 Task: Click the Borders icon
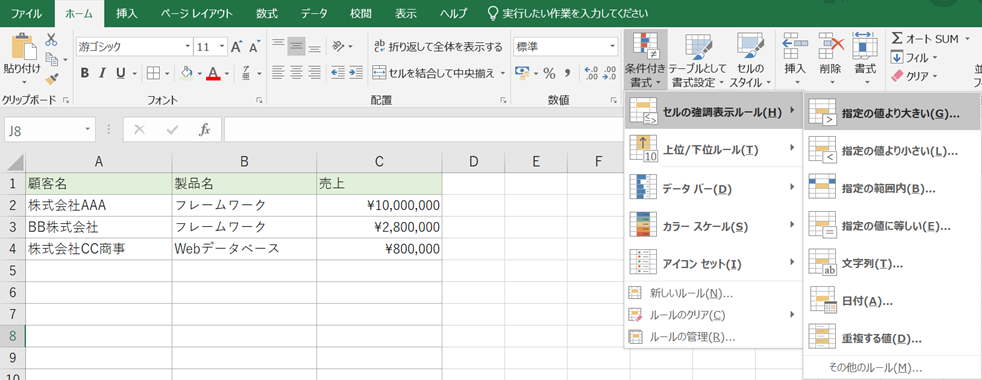[x=153, y=73]
